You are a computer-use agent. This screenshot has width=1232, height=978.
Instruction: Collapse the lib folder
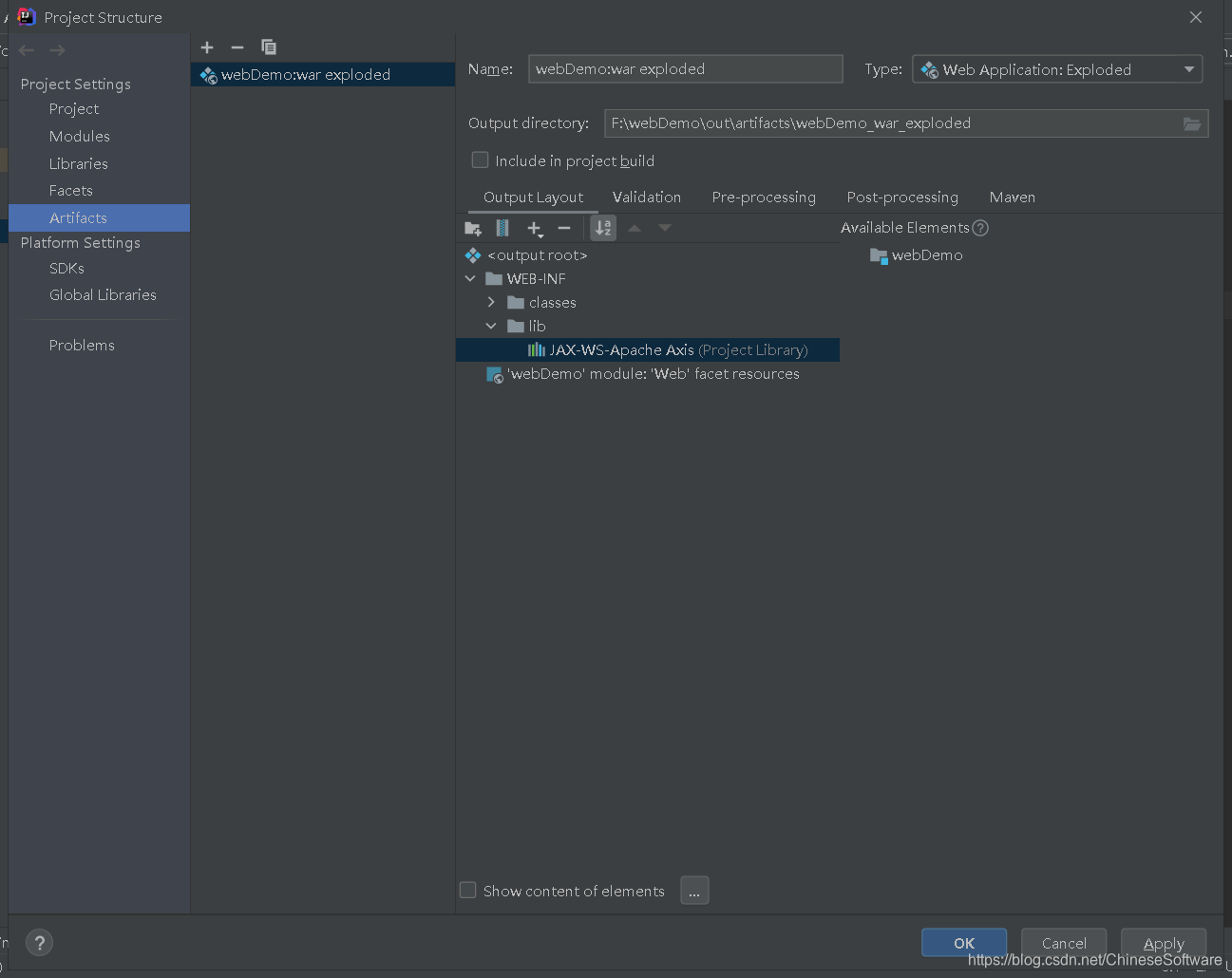[491, 327]
